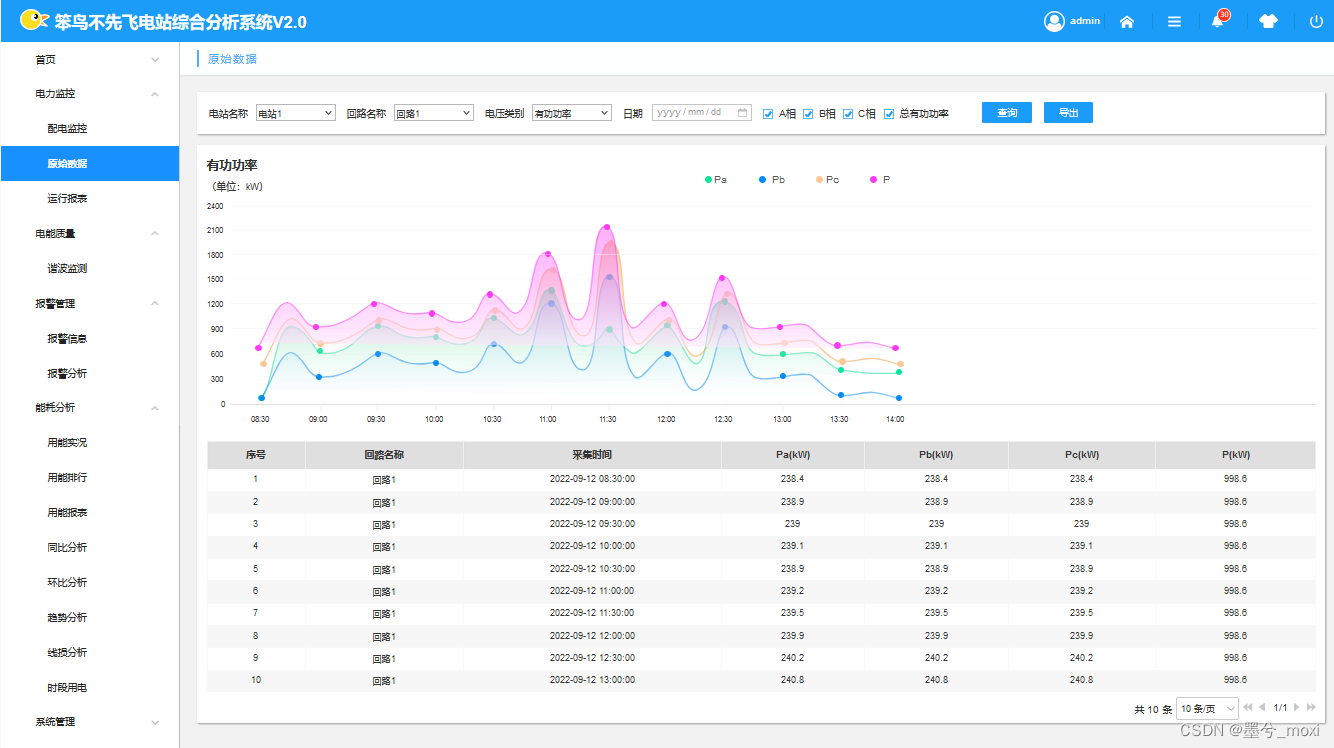Viewport: 1334px width, 748px height.
Task: Uncheck the A相 checkbox
Action: click(x=768, y=114)
